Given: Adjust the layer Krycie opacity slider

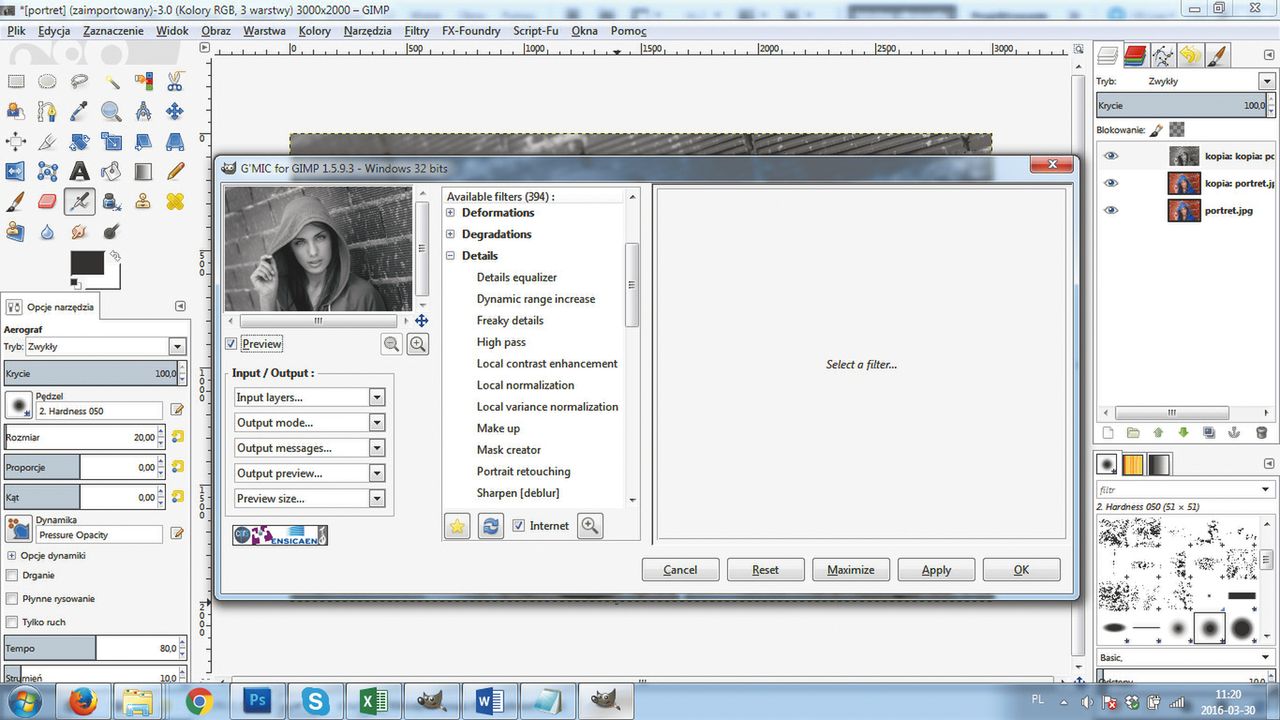Looking at the screenshot, I should (1184, 105).
